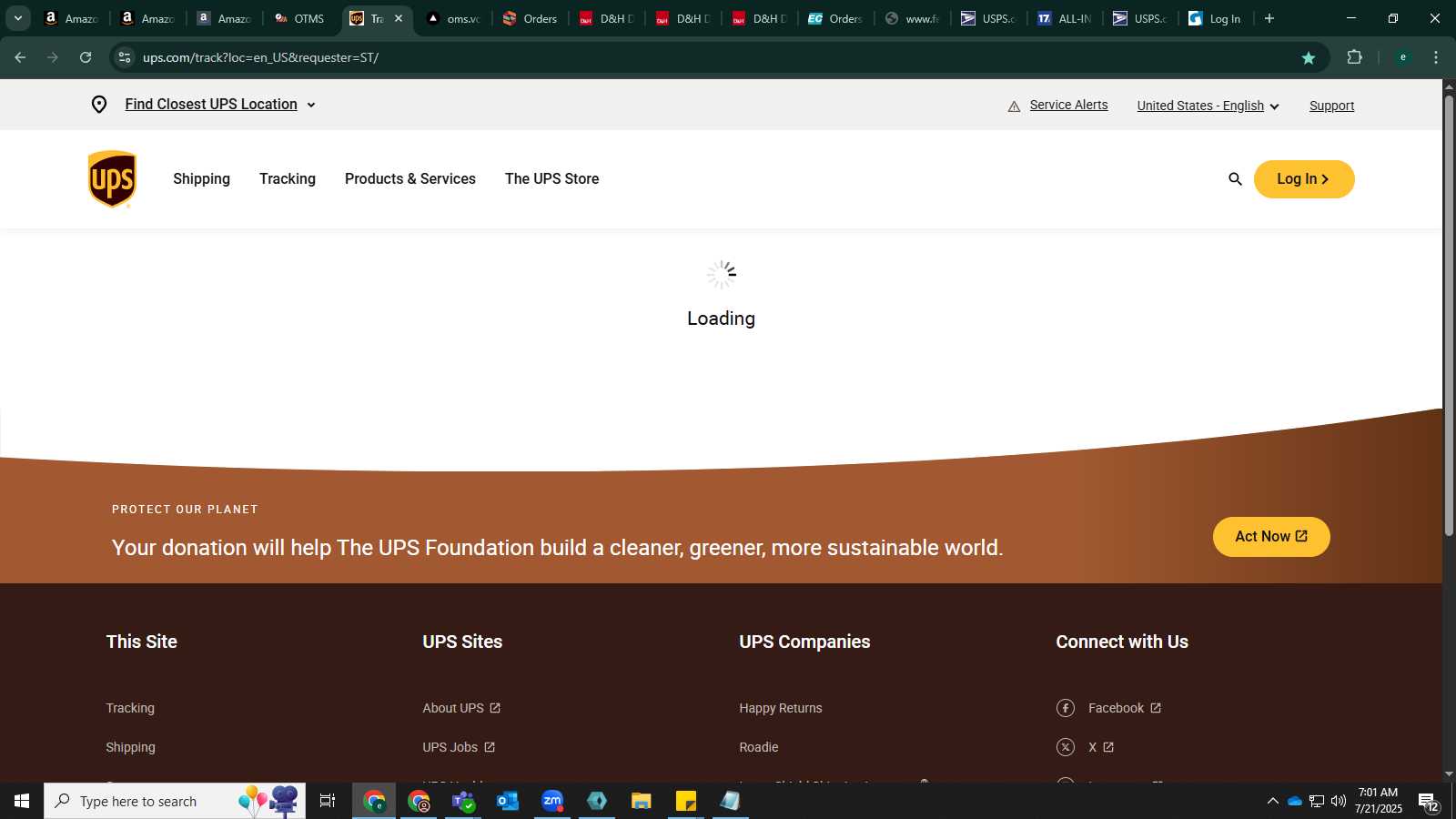This screenshot has height=819, width=1456.
Task: Open the Chrome profile avatar
Action: (x=1403, y=57)
